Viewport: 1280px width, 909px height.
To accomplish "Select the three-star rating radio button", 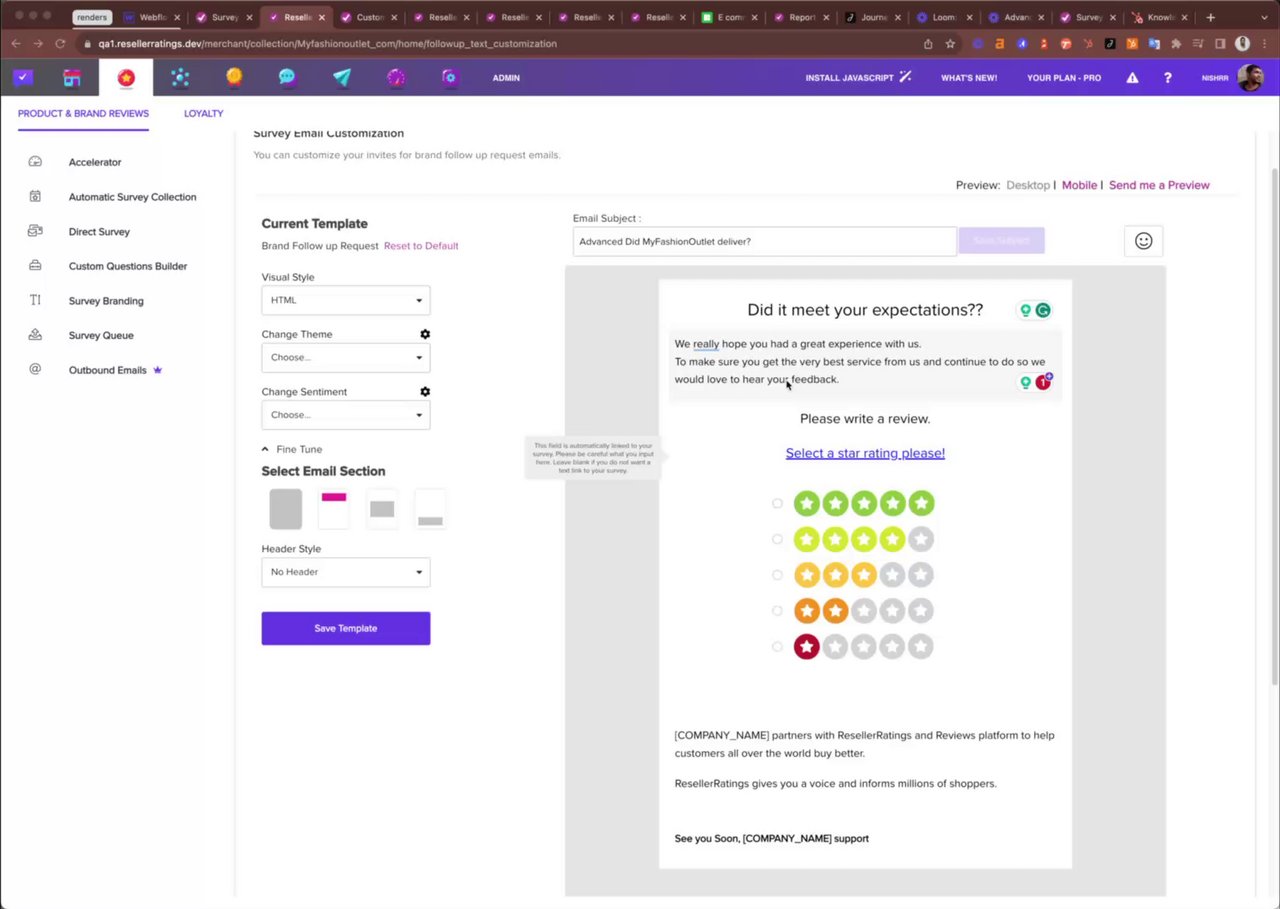I will coord(777,575).
